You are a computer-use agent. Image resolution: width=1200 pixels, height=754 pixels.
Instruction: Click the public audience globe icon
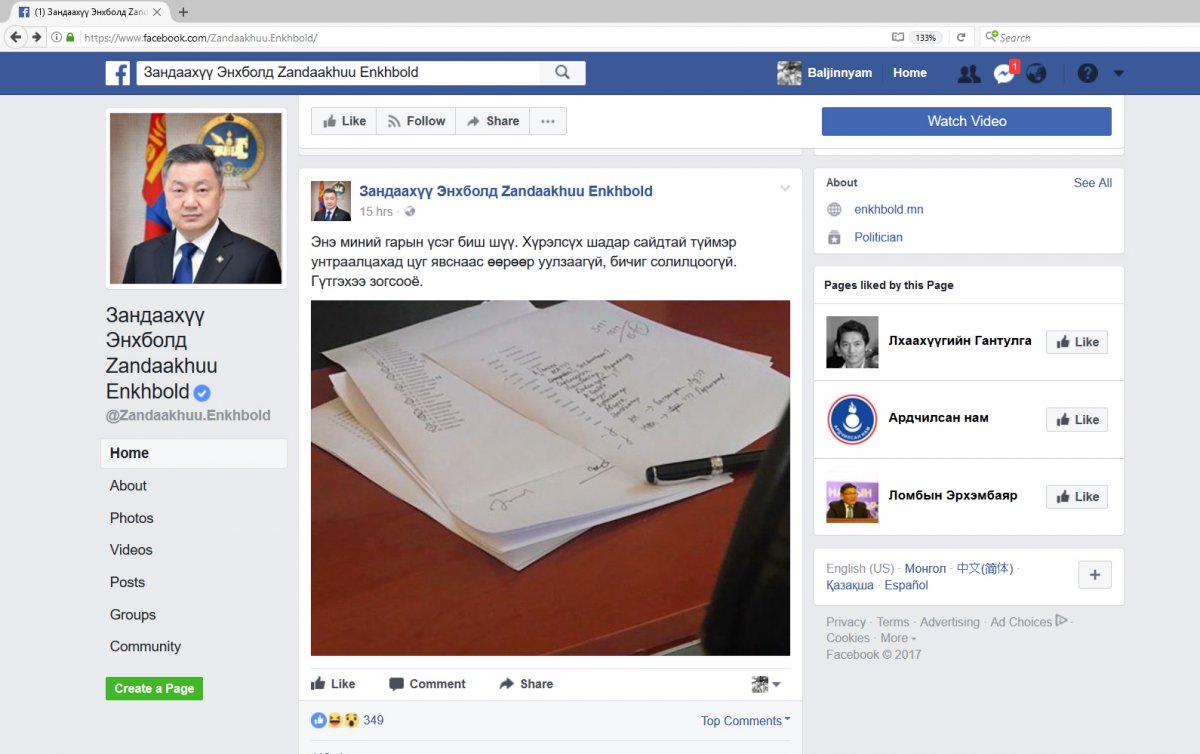coord(410,212)
